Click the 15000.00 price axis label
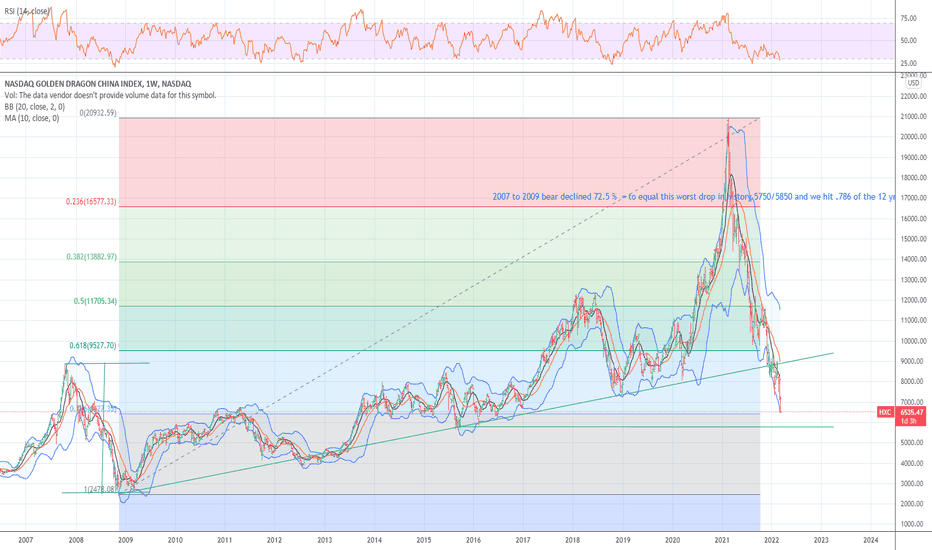The width and height of the screenshot is (932, 550). [x=914, y=239]
